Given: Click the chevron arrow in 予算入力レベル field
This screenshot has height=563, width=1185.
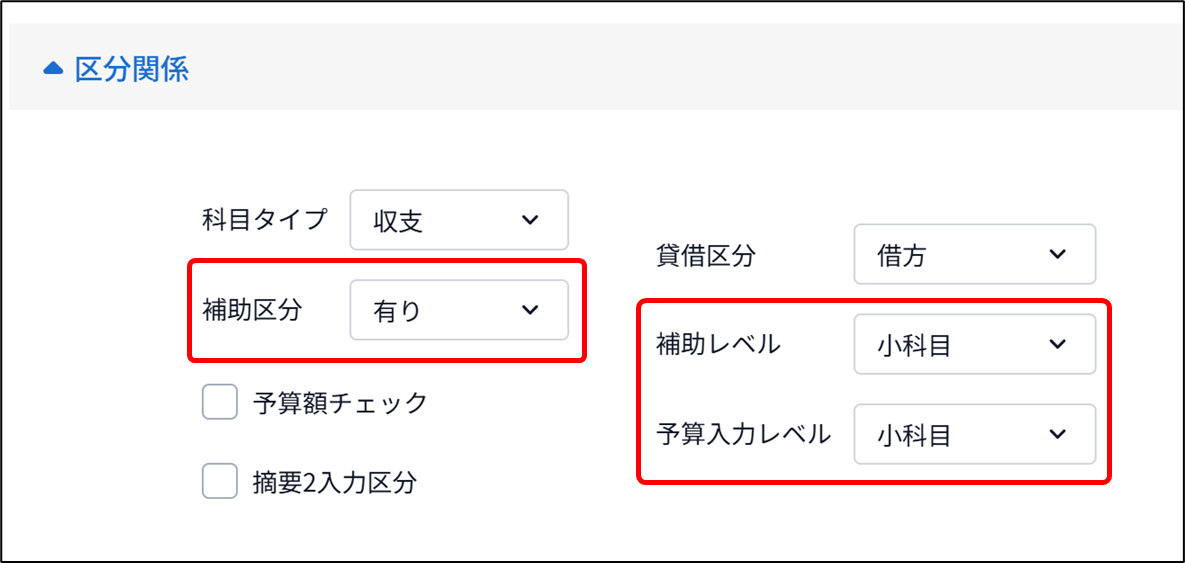Looking at the screenshot, I should (1057, 434).
